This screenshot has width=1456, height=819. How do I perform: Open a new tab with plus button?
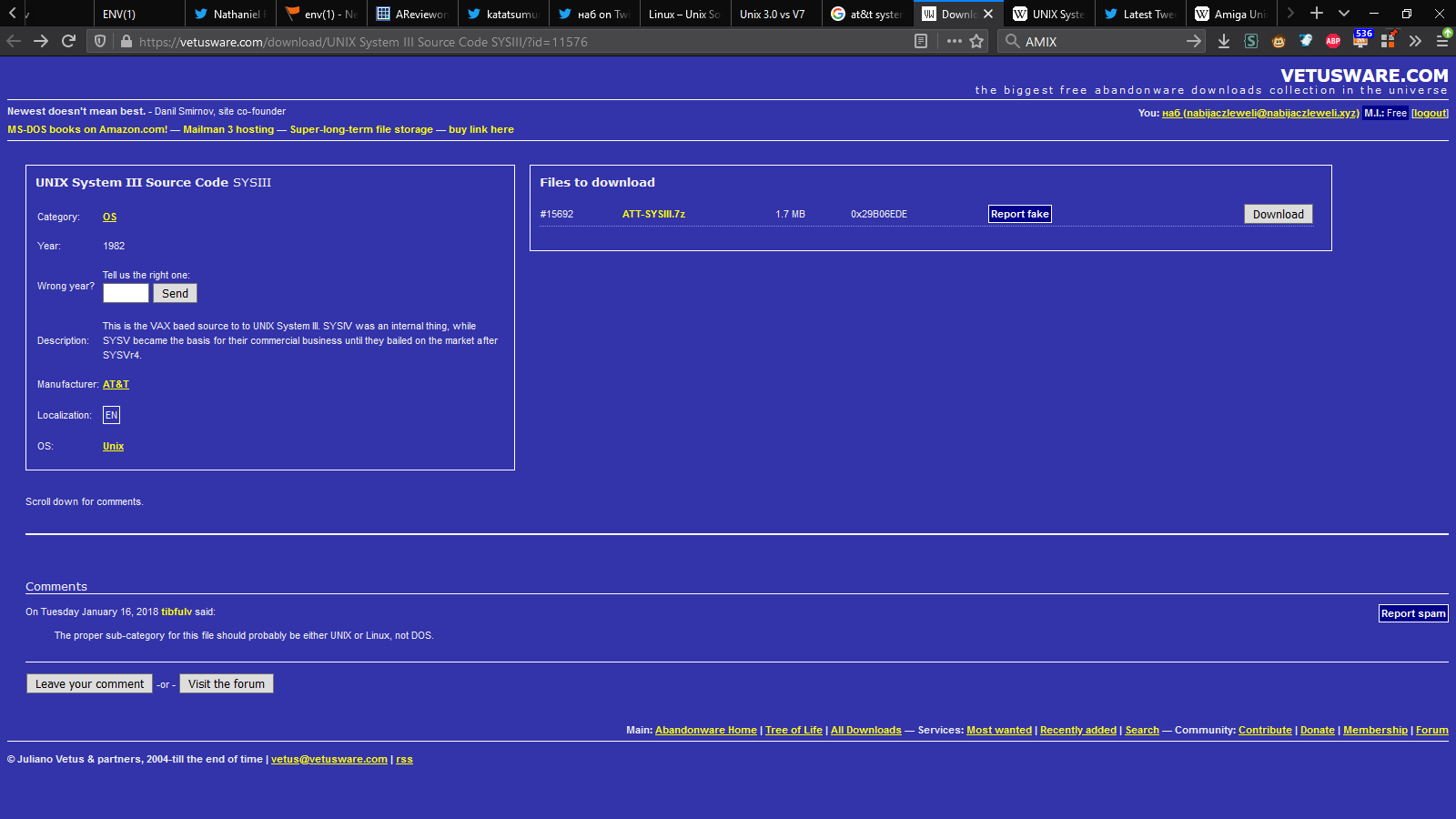coord(1317,14)
